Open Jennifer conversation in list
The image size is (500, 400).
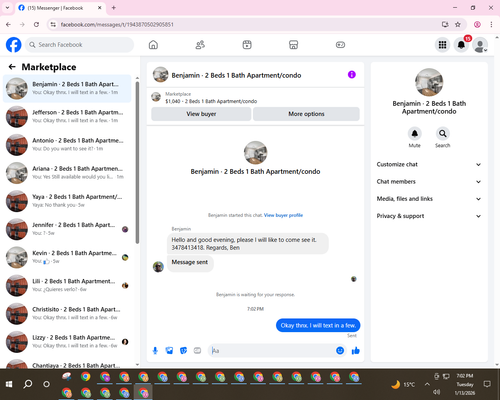coord(67,229)
